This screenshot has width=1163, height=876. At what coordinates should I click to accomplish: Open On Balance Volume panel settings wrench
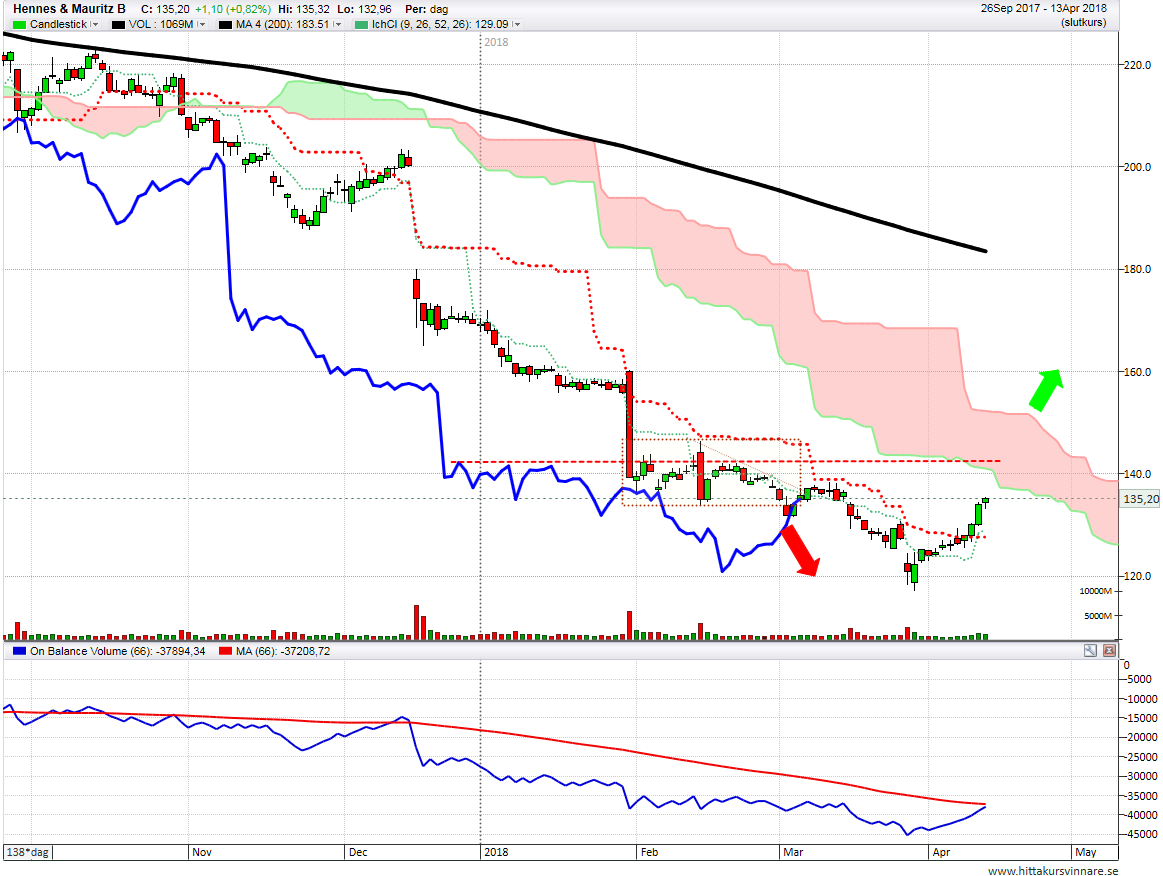(x=1090, y=651)
